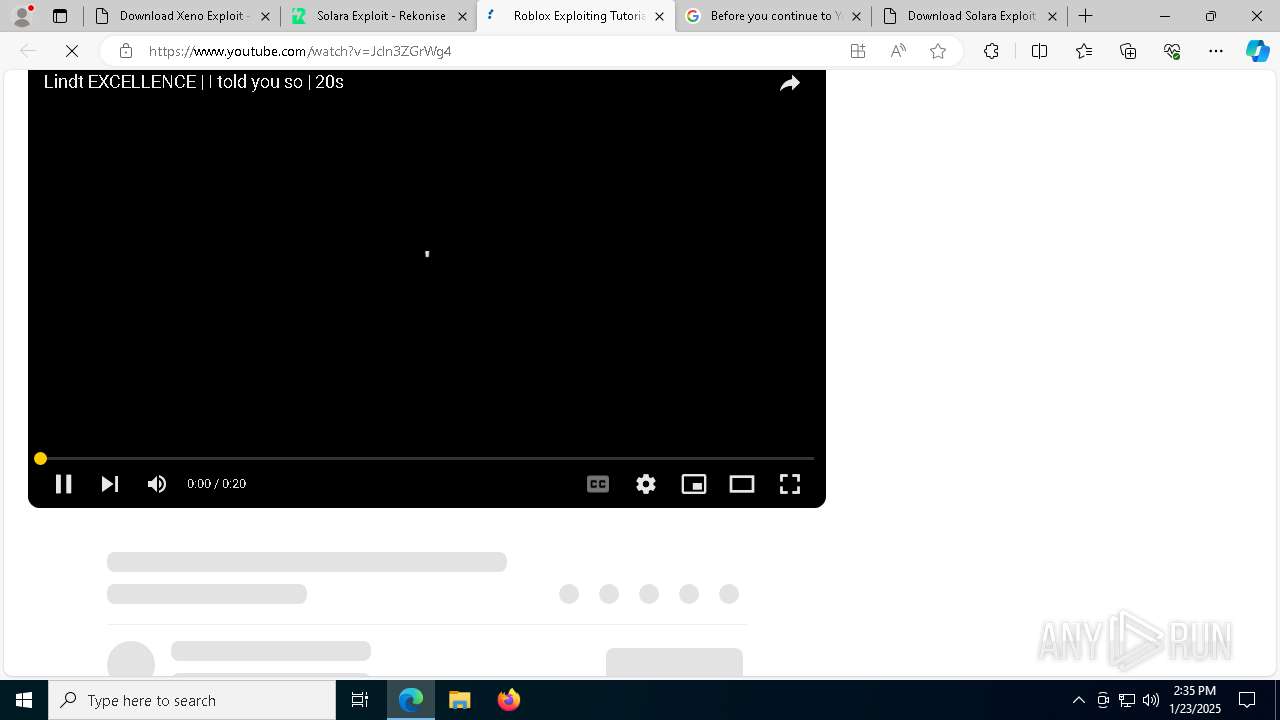Viewport: 1280px width, 720px height.
Task: Open Task View
Action: (360, 700)
